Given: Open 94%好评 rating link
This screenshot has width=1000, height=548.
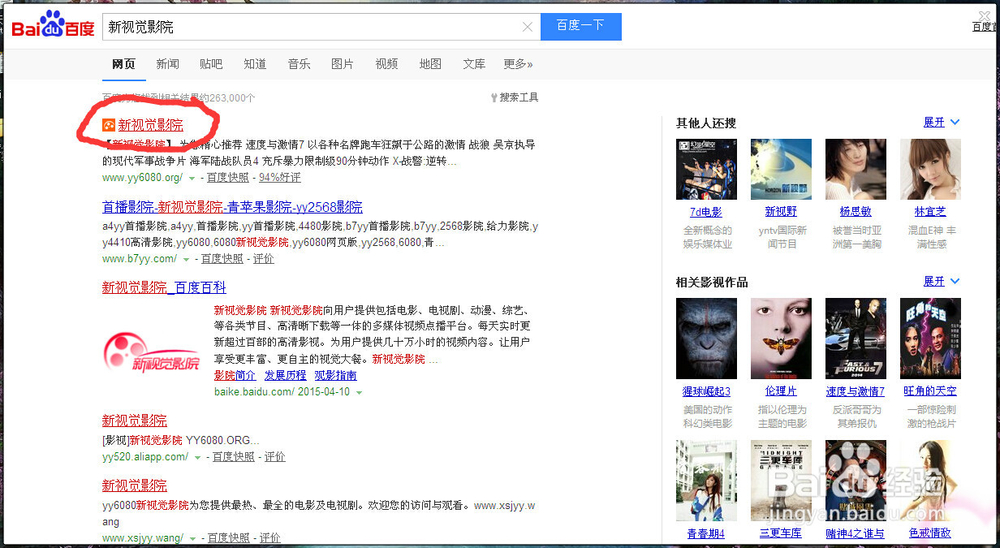Looking at the screenshot, I should pos(279,177).
